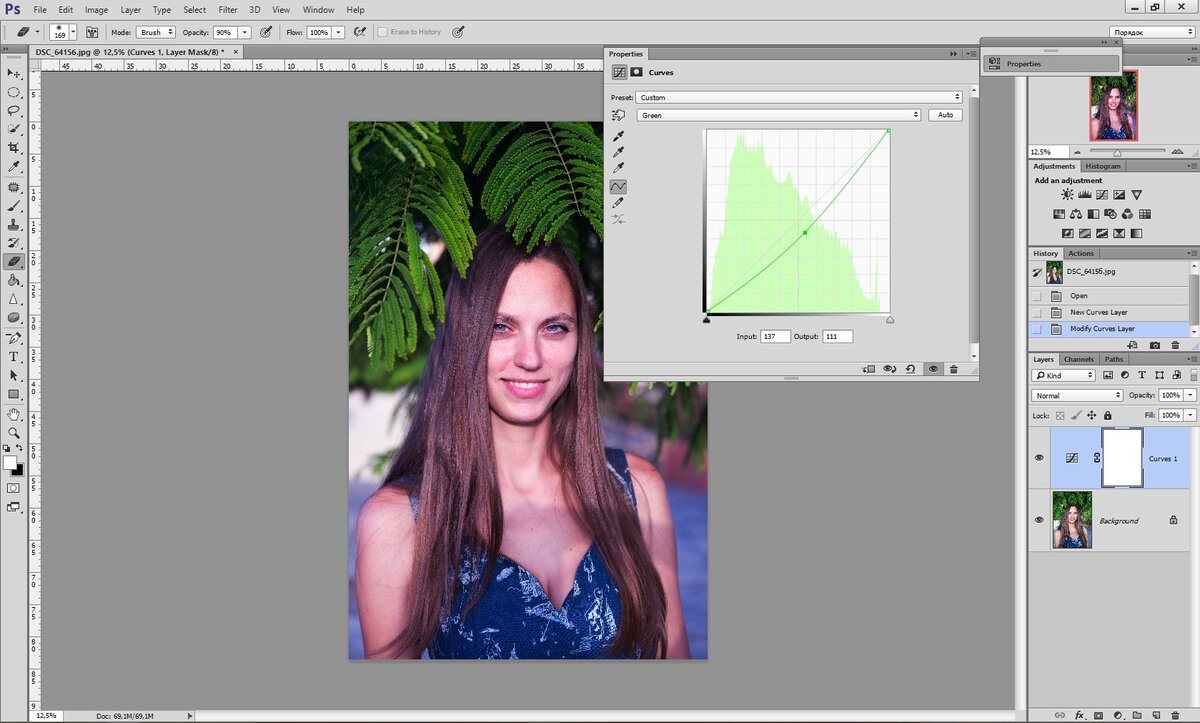Delete the Curves adjustment via trash icon

(x=953, y=368)
